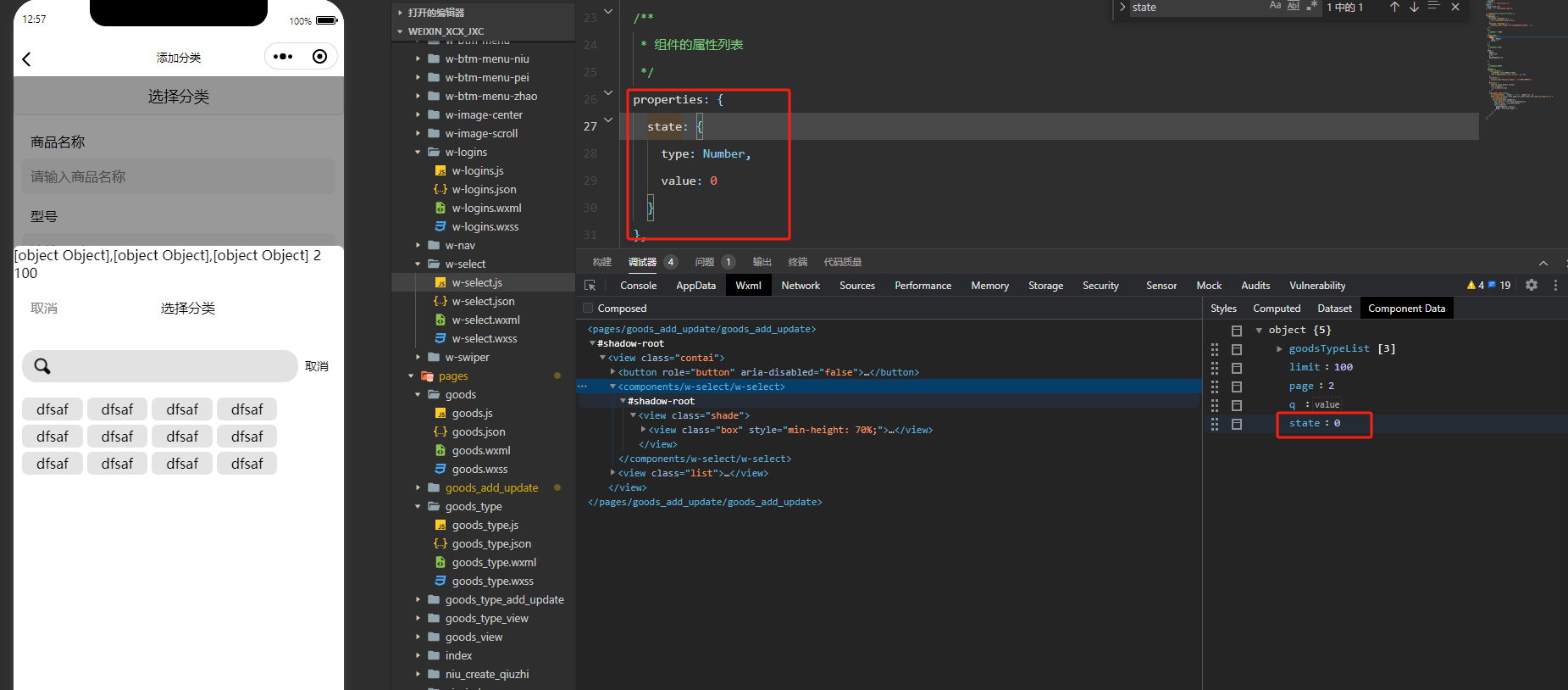Click the simulator search input field

coord(160,366)
